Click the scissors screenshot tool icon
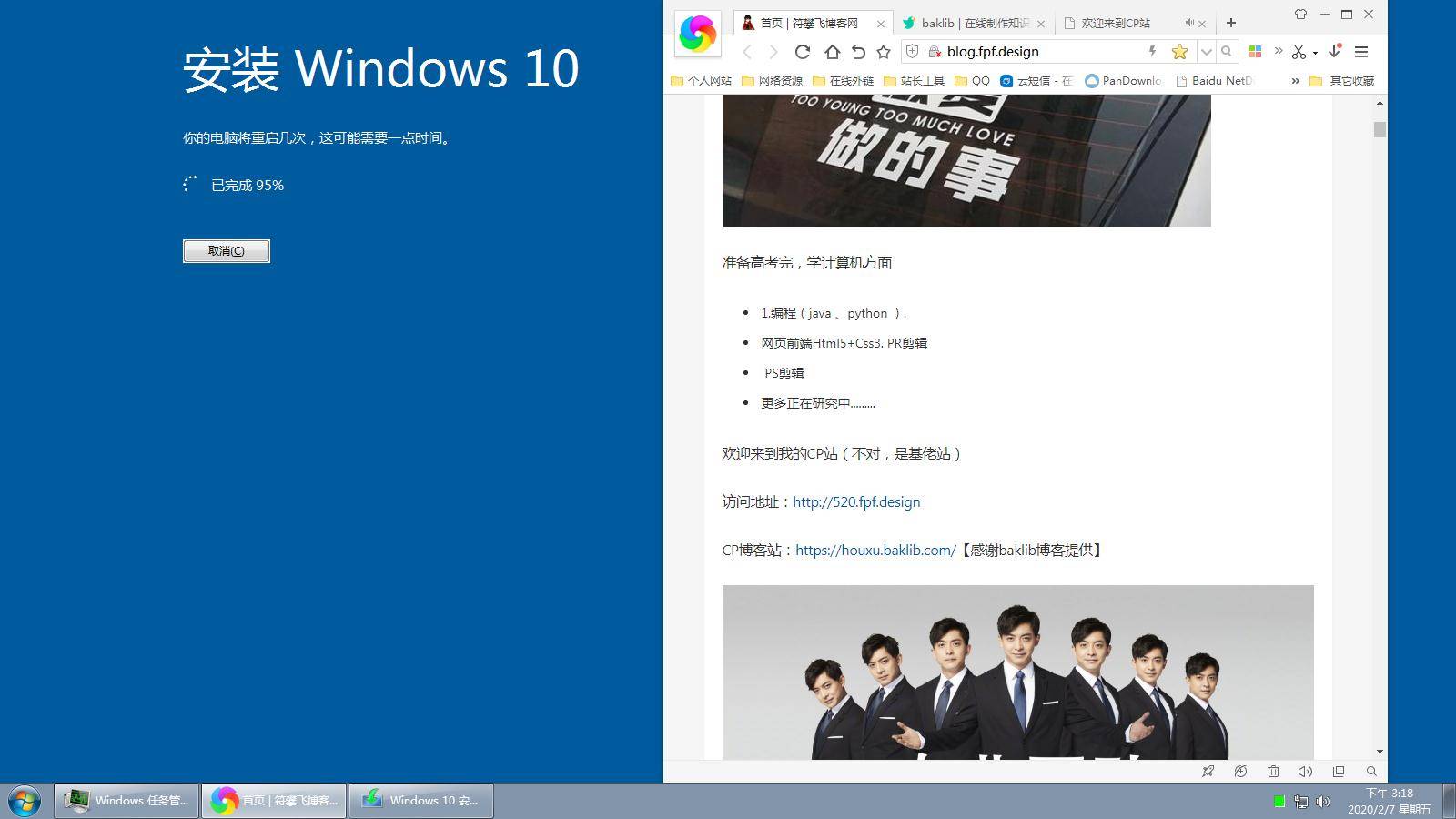This screenshot has height=819, width=1456. tap(1299, 52)
